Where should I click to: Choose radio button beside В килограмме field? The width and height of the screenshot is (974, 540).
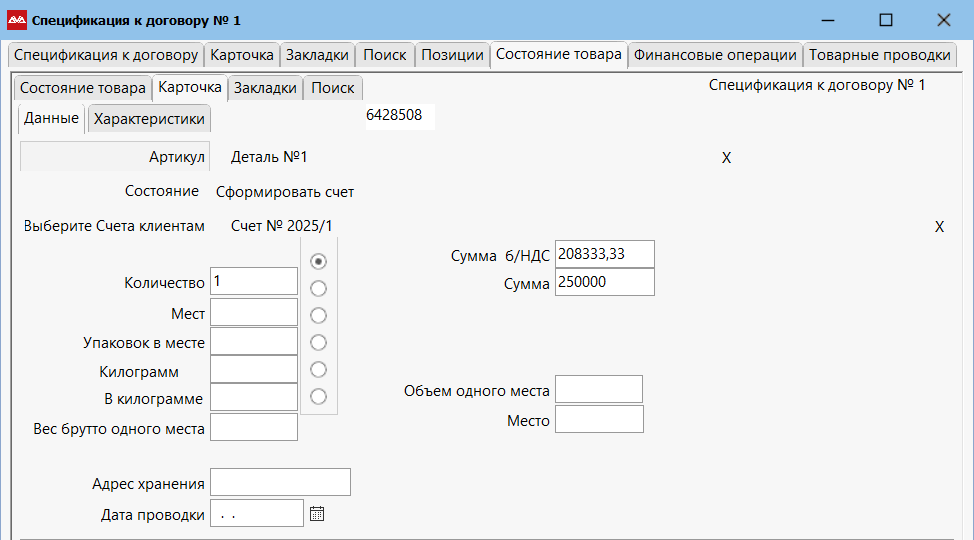[319, 397]
